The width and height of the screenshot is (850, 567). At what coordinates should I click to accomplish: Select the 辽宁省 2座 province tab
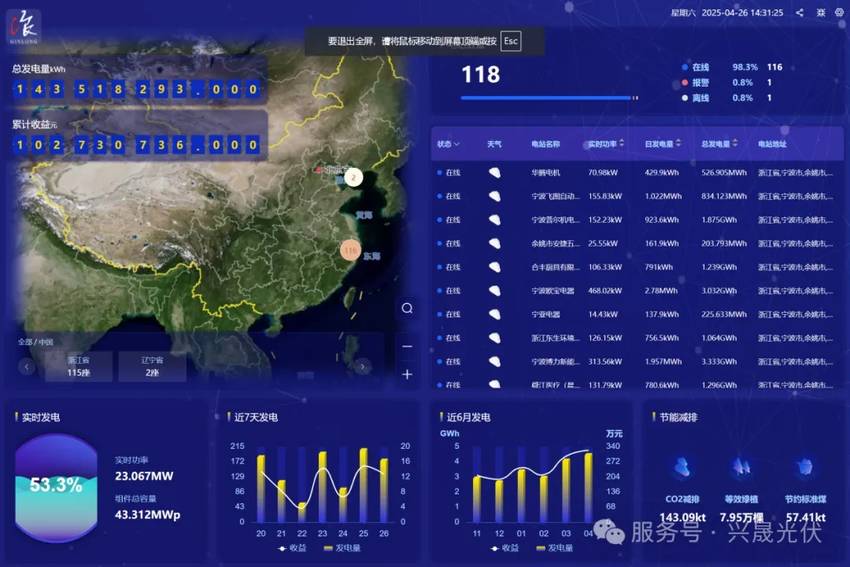pos(151,366)
